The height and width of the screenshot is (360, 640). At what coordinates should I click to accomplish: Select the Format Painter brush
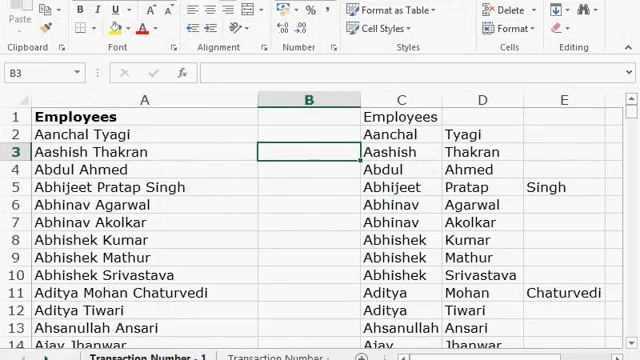[x=46, y=28]
